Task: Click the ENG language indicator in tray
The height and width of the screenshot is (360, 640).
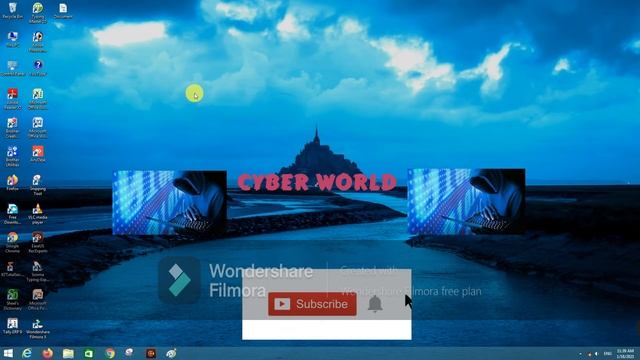Action: point(608,353)
